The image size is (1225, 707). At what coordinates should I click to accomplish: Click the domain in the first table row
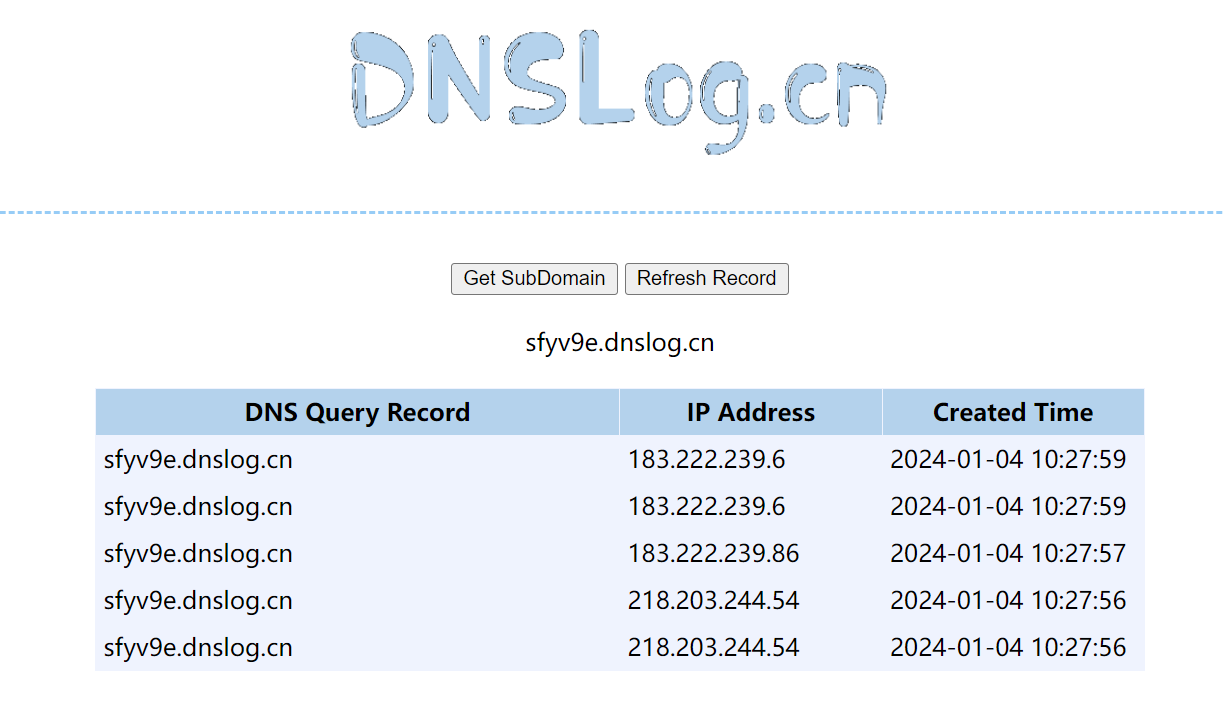tap(198, 460)
